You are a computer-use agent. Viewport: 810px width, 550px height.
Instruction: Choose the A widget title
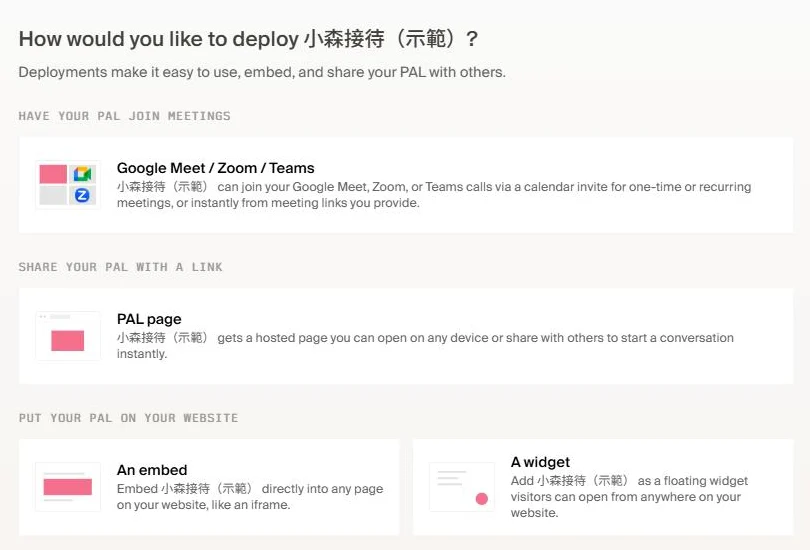(x=540, y=462)
